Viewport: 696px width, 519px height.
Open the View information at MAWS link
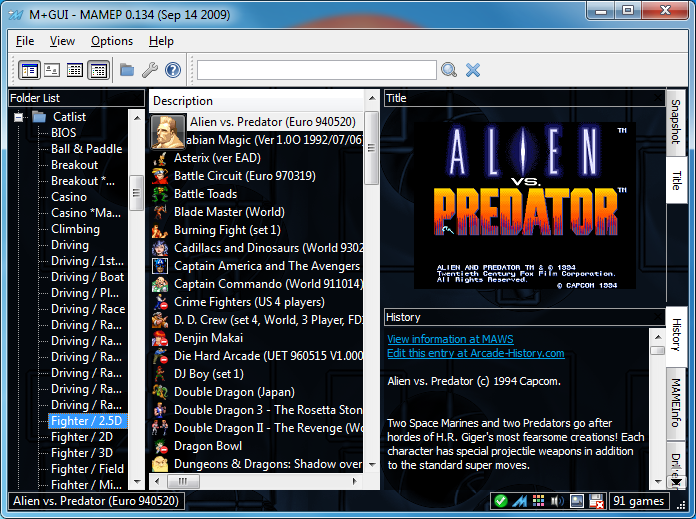450,339
